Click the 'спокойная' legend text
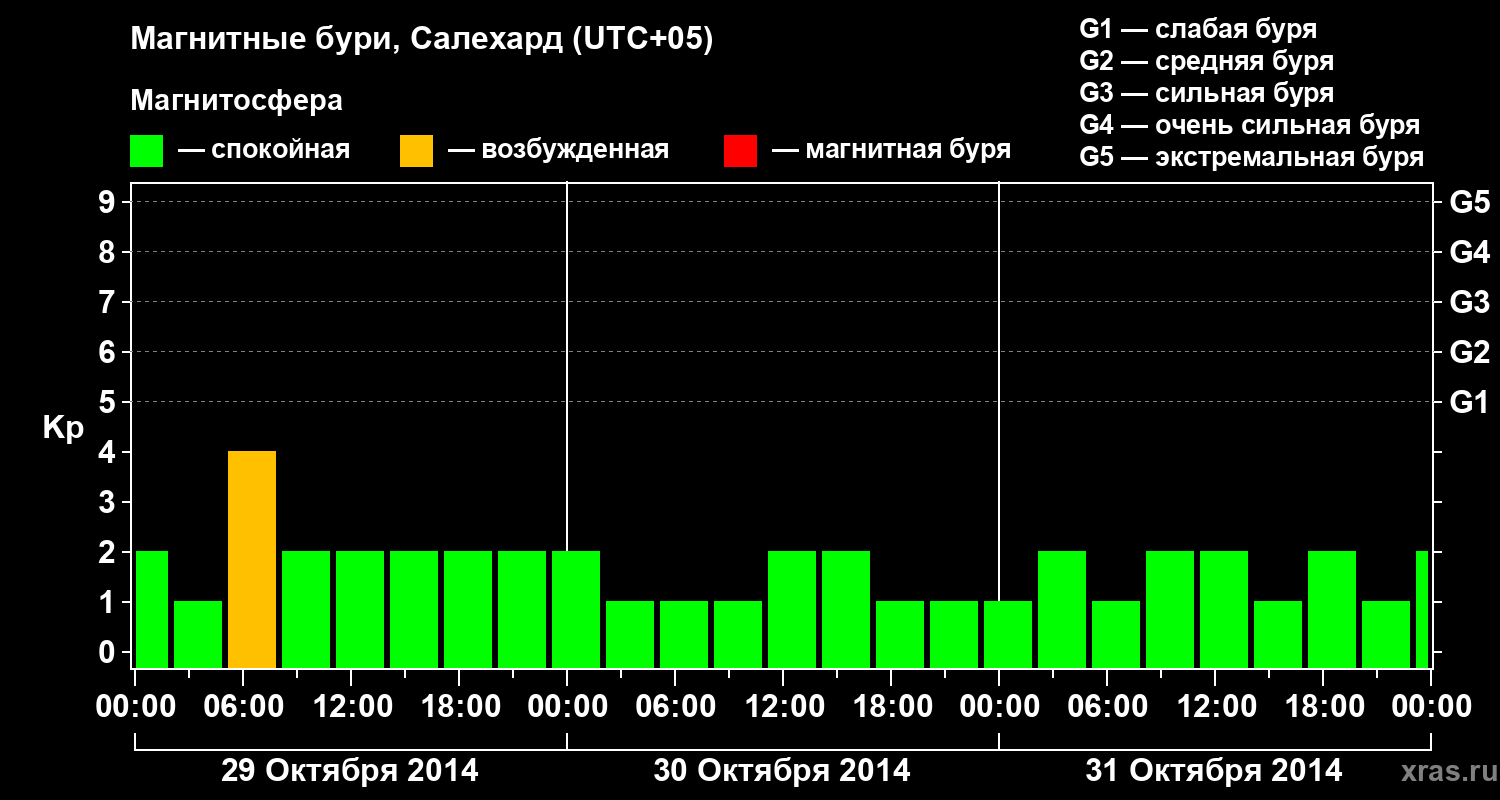Image resolution: width=1500 pixels, height=800 pixels. [281, 151]
